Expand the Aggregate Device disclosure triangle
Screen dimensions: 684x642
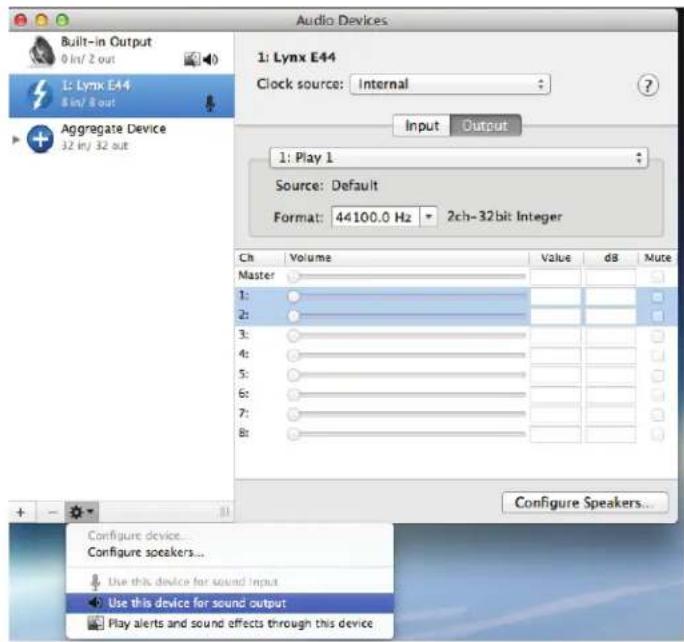16,140
